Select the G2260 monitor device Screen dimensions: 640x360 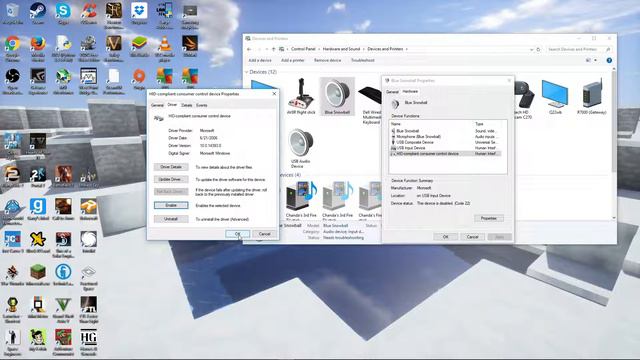coord(555,97)
